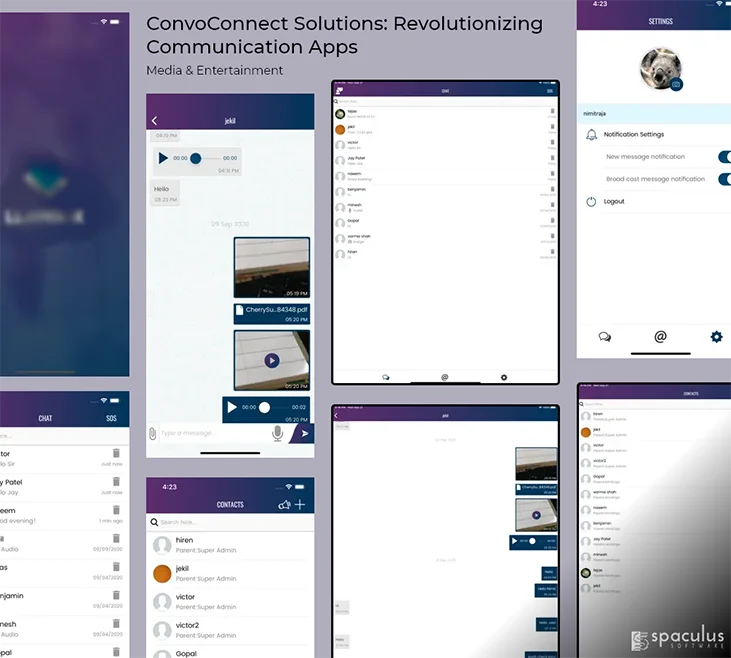Delete the 'Hello Sir' chat via its trash icon
The height and width of the screenshot is (658, 731).
pyautogui.click(x=116, y=453)
